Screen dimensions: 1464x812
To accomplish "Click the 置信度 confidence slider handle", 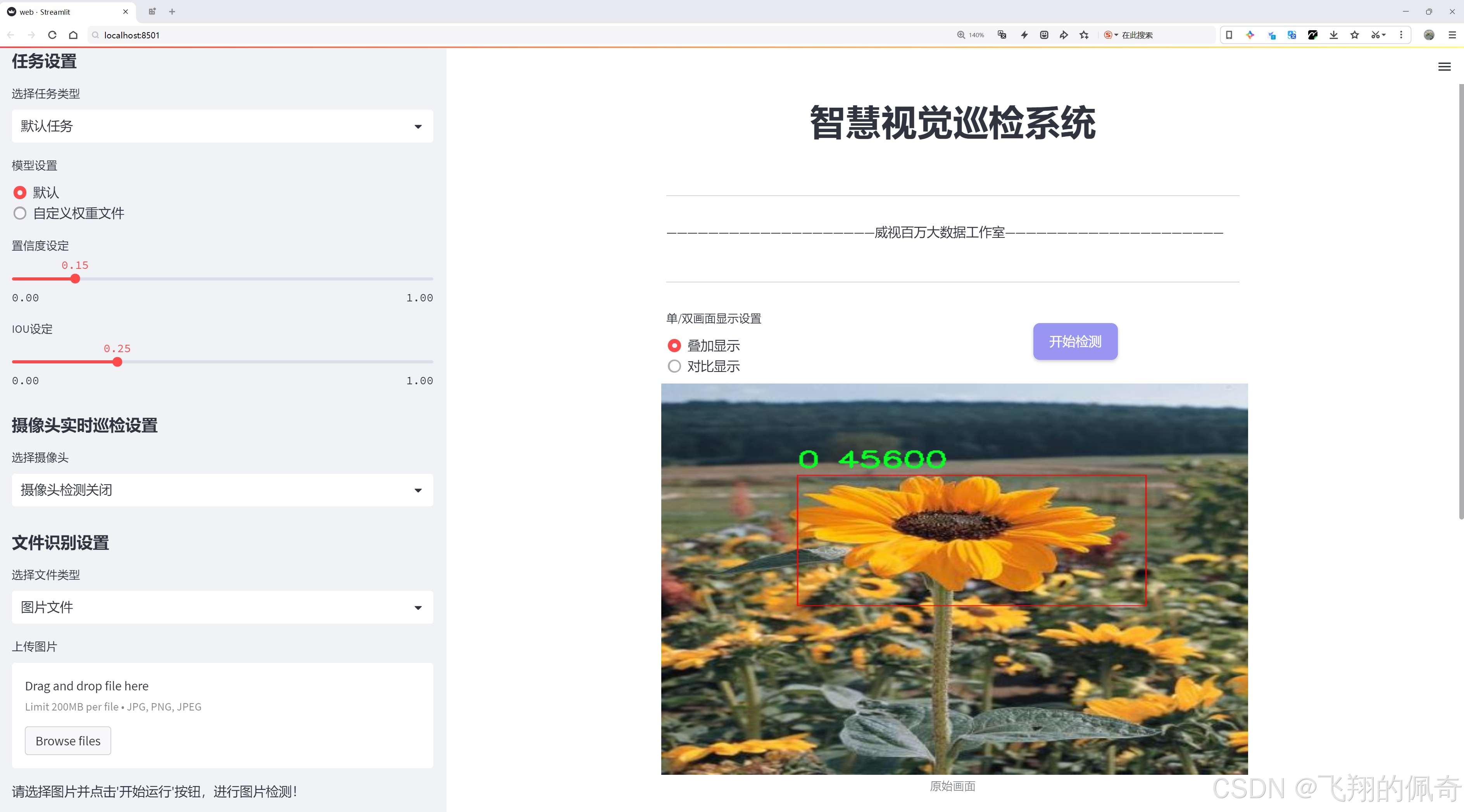I will (x=75, y=278).
